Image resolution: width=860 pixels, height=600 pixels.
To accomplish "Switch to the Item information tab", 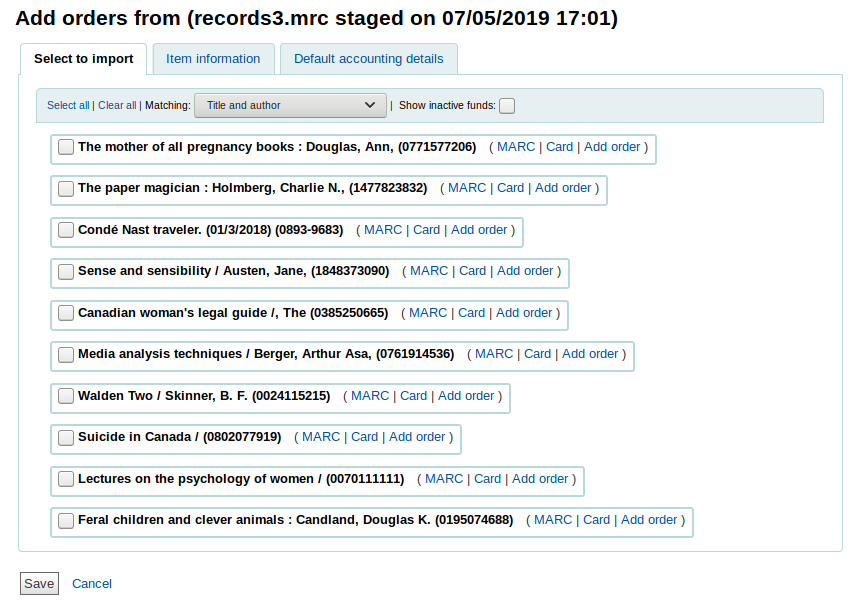I will point(213,59).
